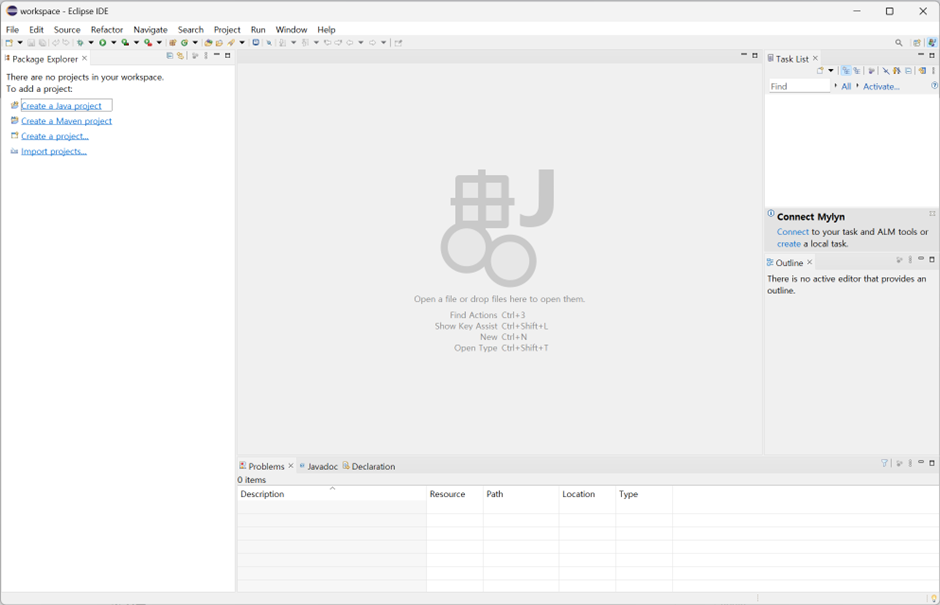Click the create local task link
Image resolution: width=940 pixels, height=605 pixels.
(789, 243)
